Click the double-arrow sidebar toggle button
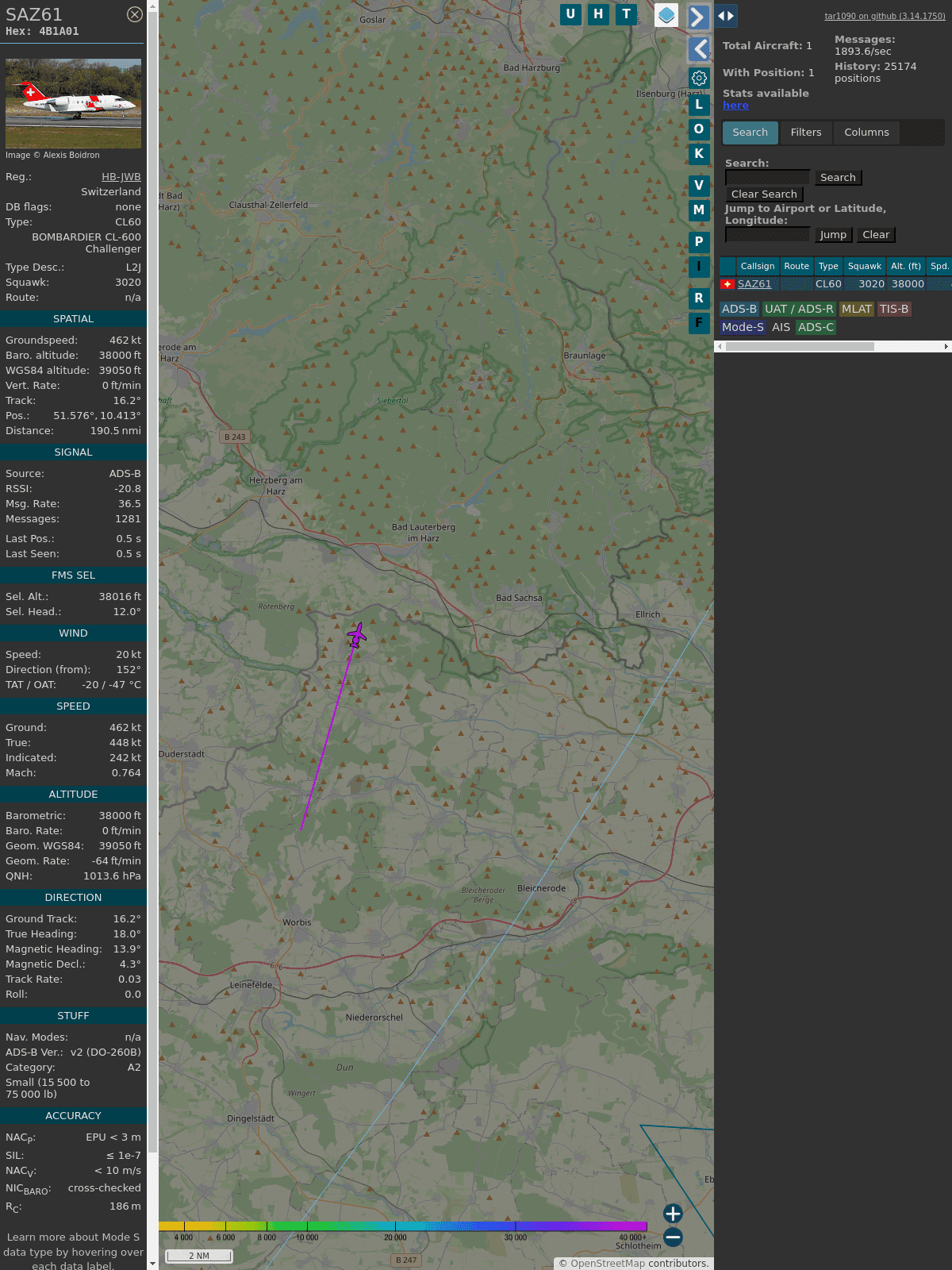 point(726,15)
